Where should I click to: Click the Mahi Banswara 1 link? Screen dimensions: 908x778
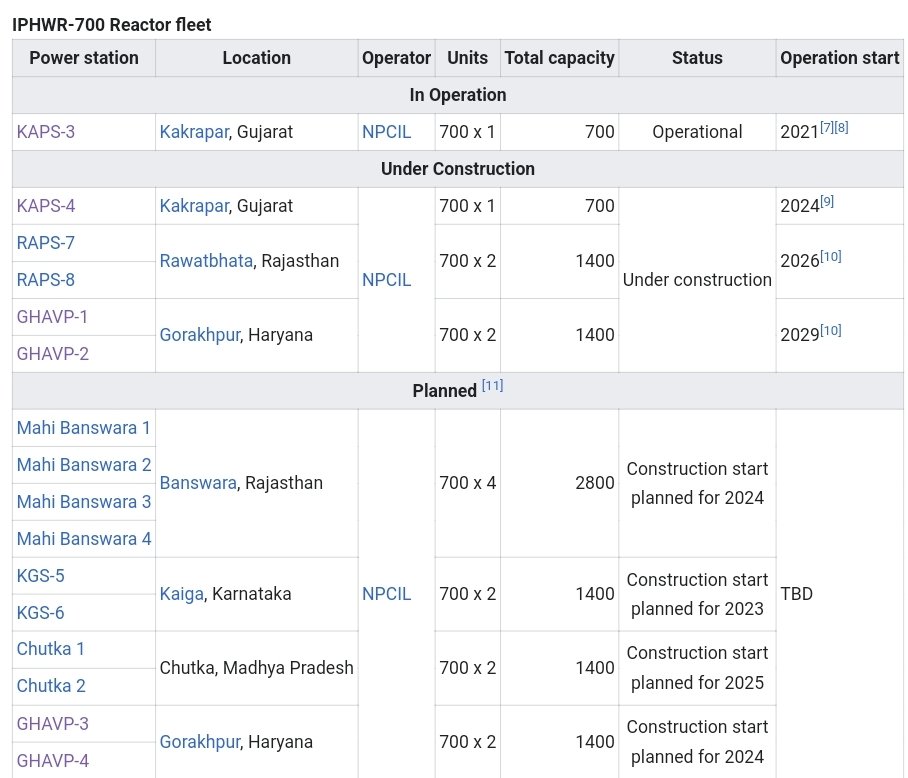[x=84, y=428]
